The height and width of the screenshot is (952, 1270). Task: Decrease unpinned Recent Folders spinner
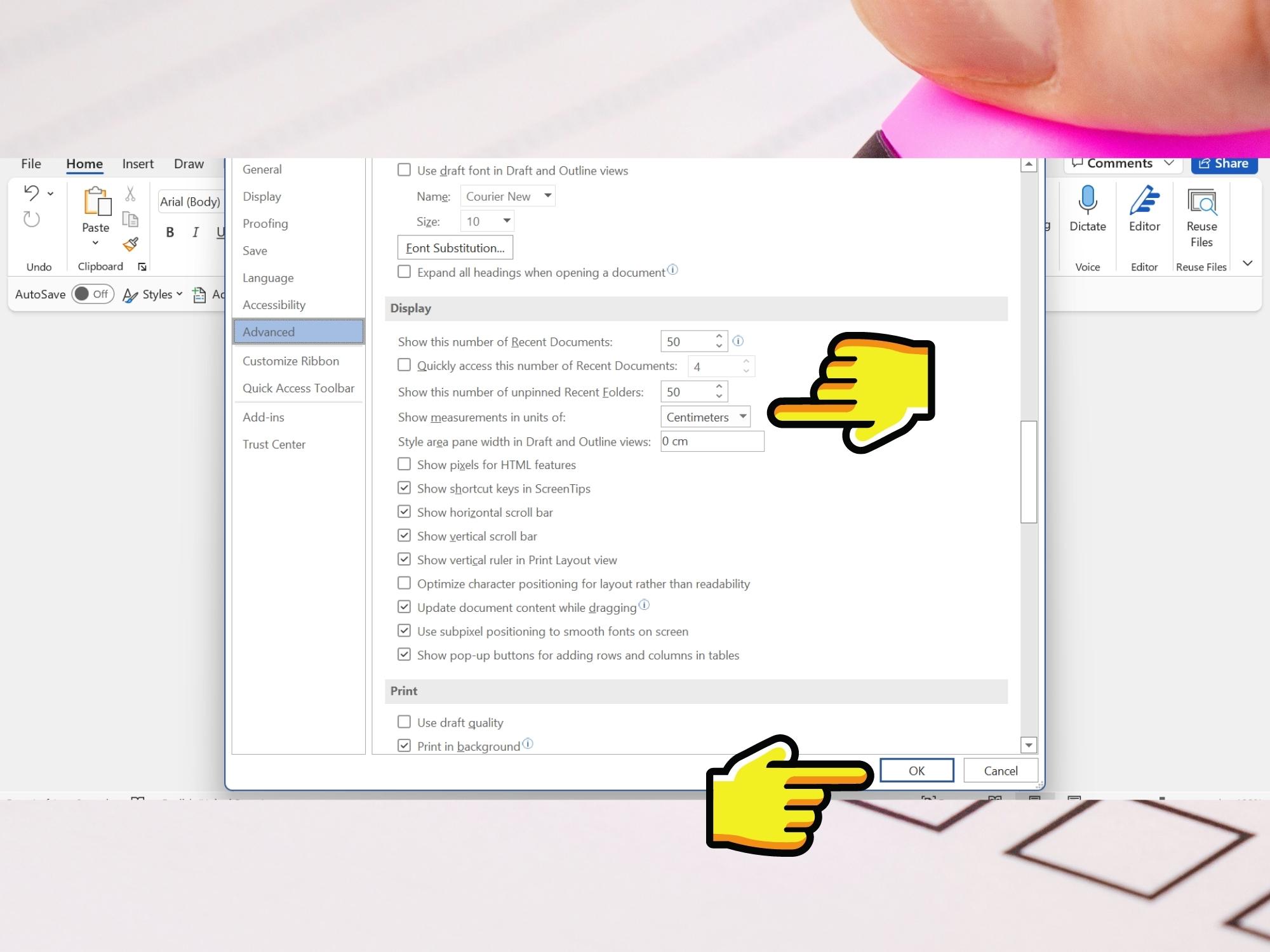click(x=719, y=397)
